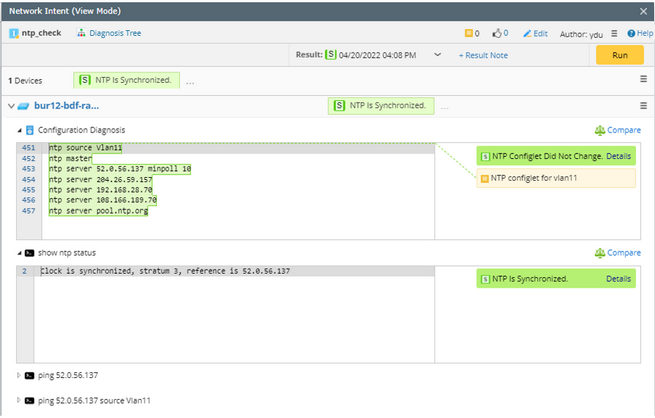Open the hamburger menu beside Author ydu
The image size is (655, 418).
tap(614, 33)
